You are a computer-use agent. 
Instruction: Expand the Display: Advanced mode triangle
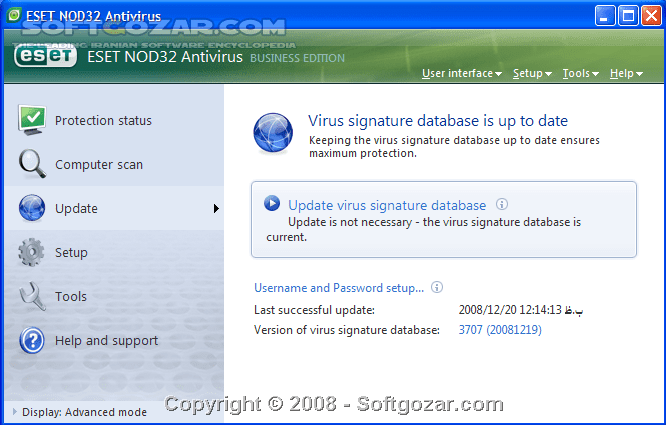click(14, 411)
